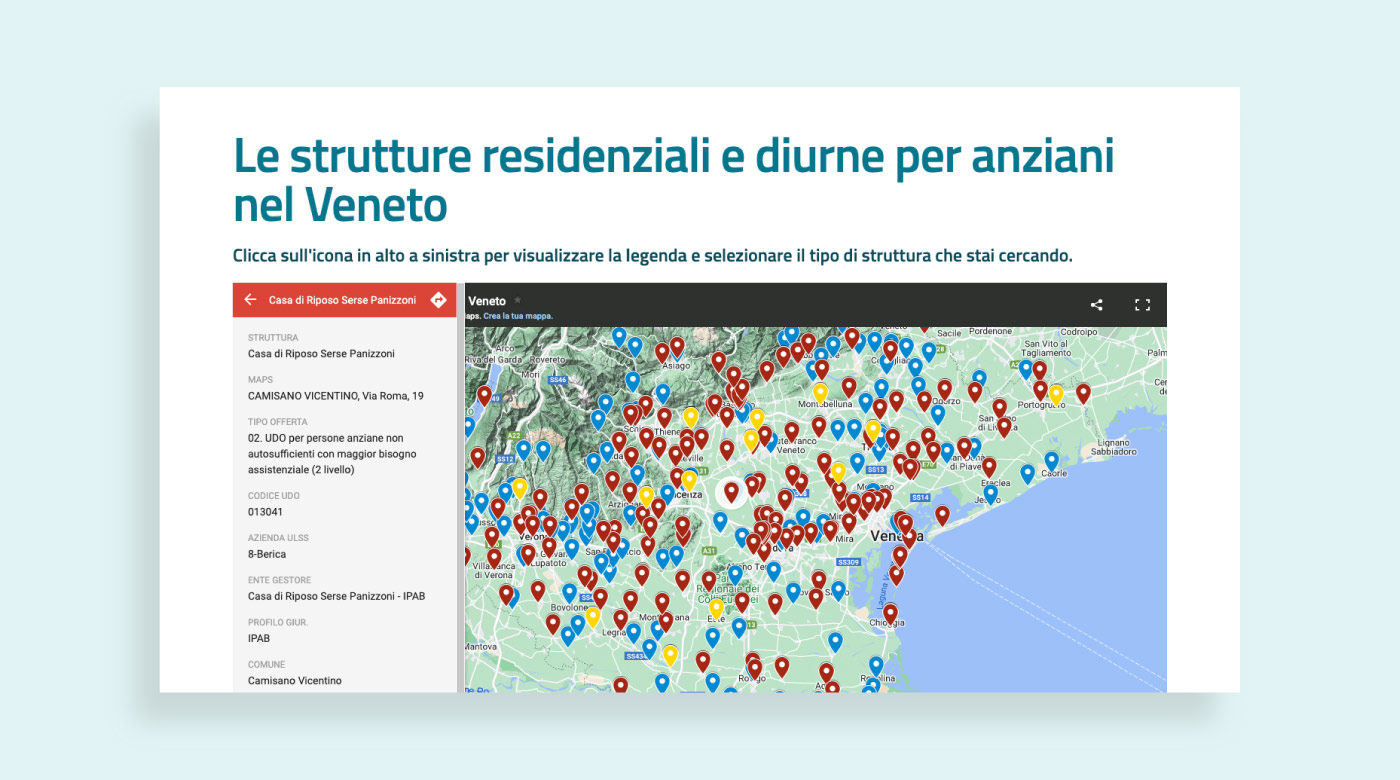This screenshot has width=1400, height=780.
Task: Click the PROFILO GIUR. value 'IPAB'
Action: [x=259, y=638]
